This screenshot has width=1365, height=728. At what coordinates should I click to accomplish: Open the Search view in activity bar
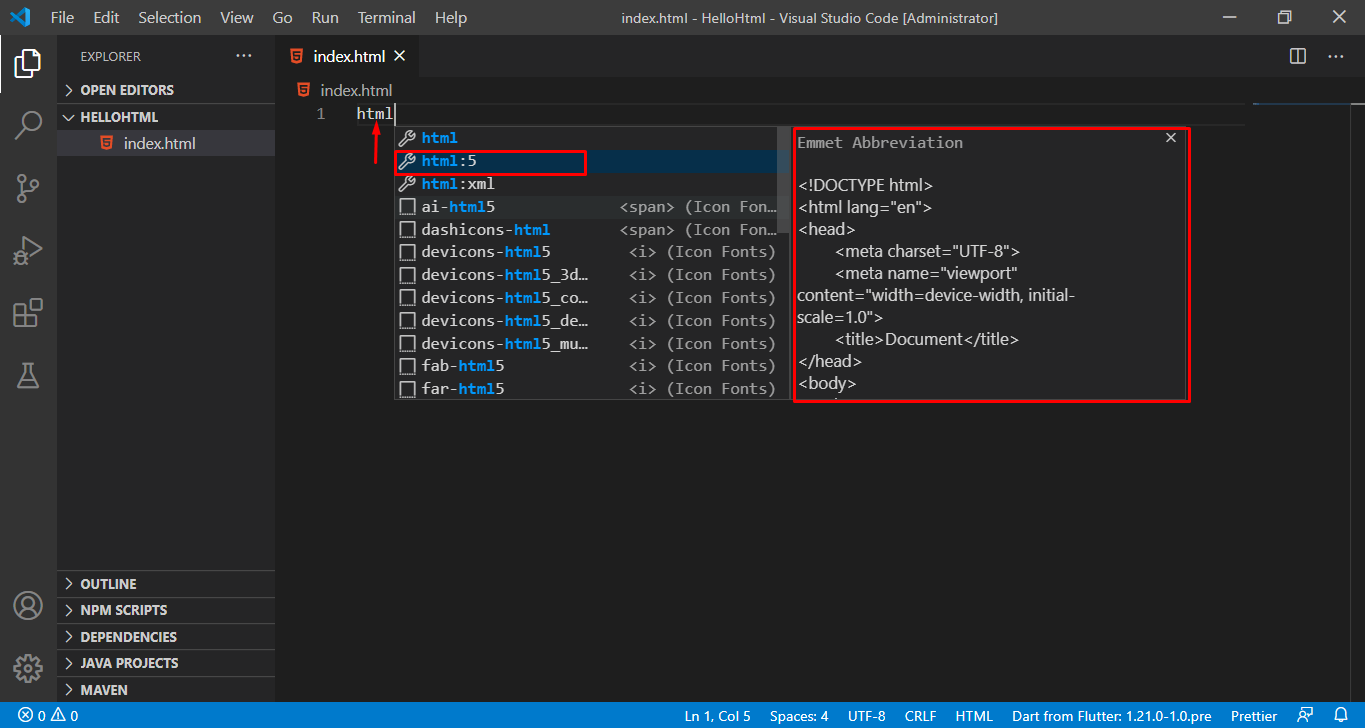[28, 125]
